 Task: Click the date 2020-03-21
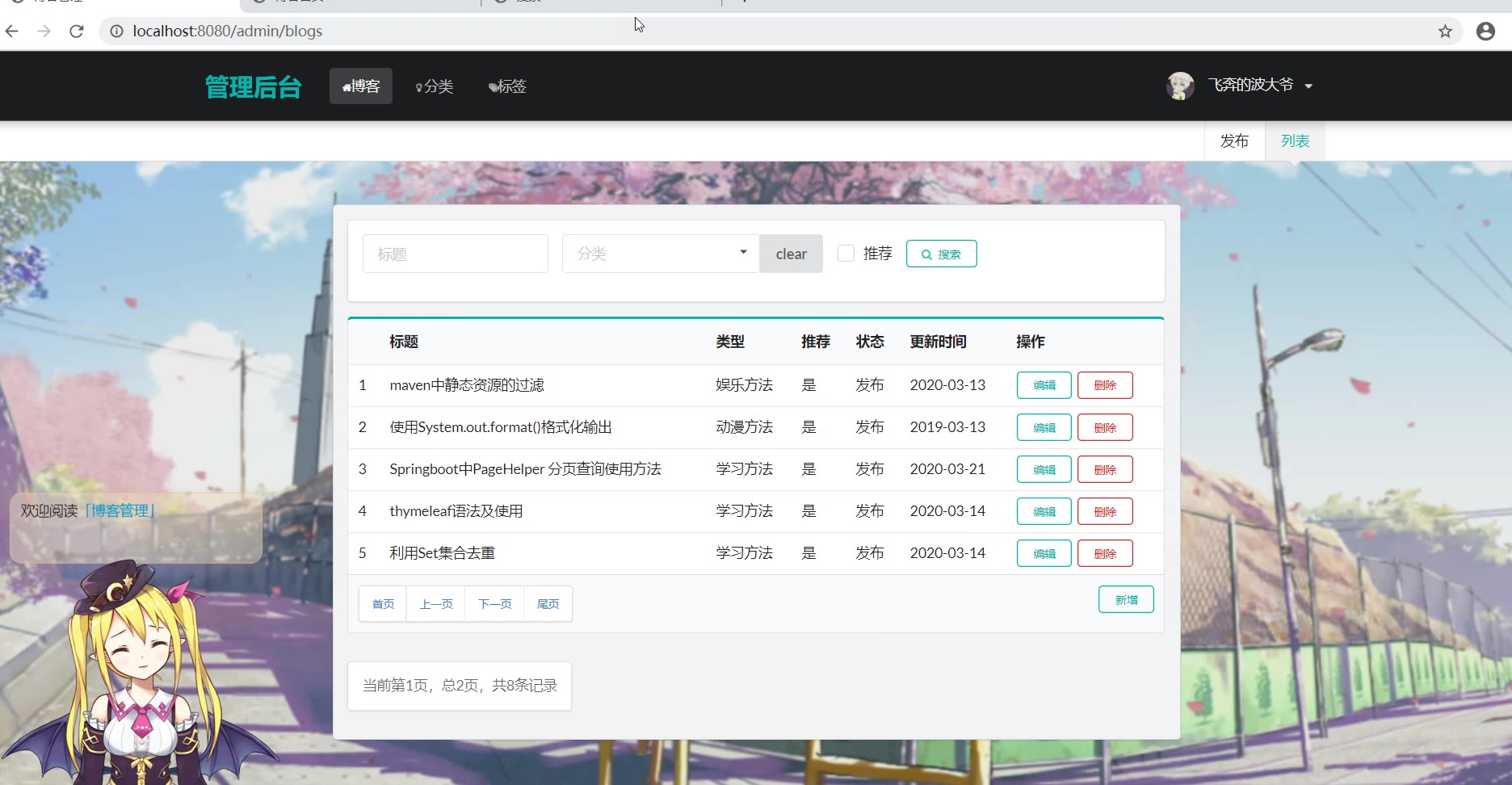click(947, 469)
